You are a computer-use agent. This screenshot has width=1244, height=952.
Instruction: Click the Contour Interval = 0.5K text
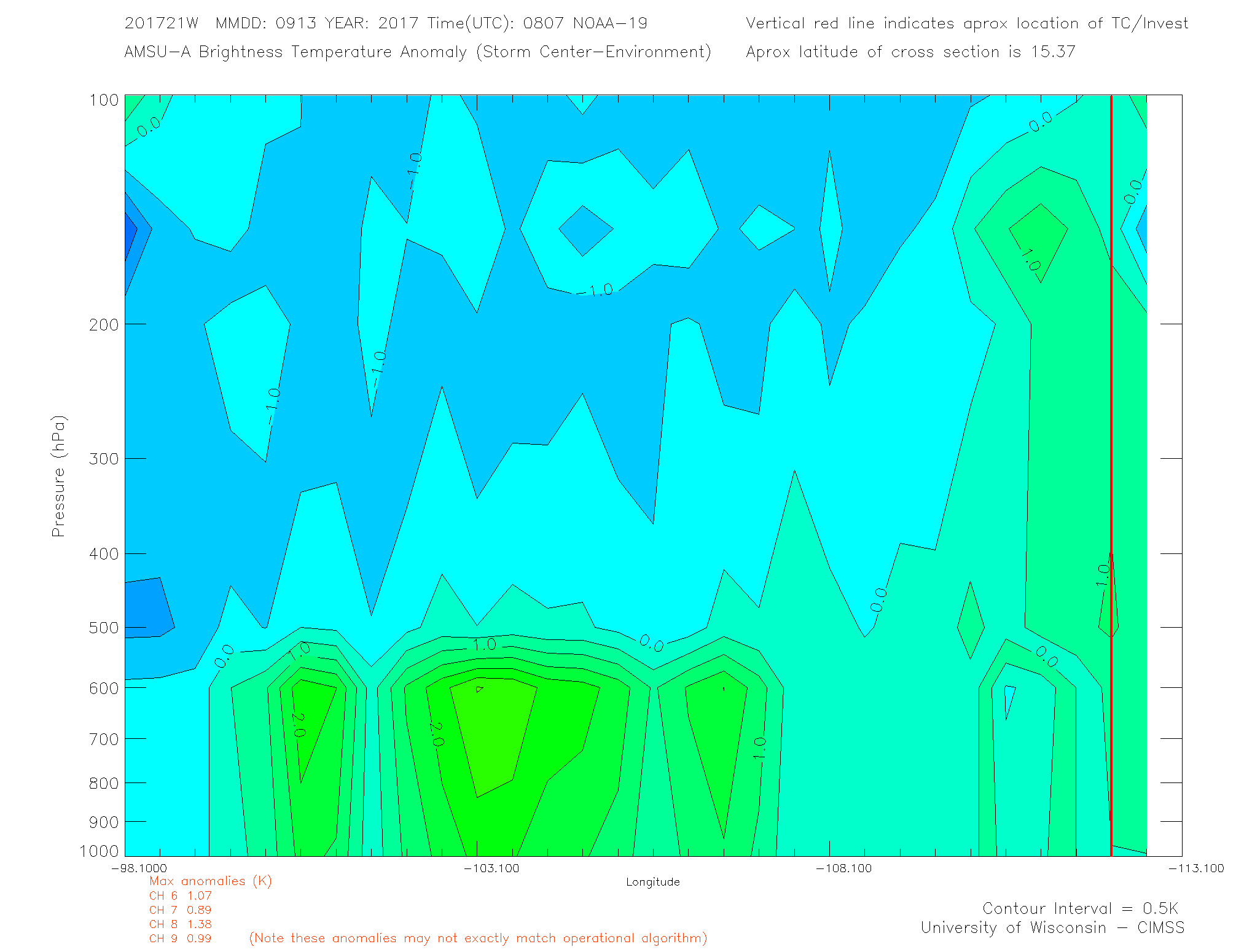pos(1080,908)
